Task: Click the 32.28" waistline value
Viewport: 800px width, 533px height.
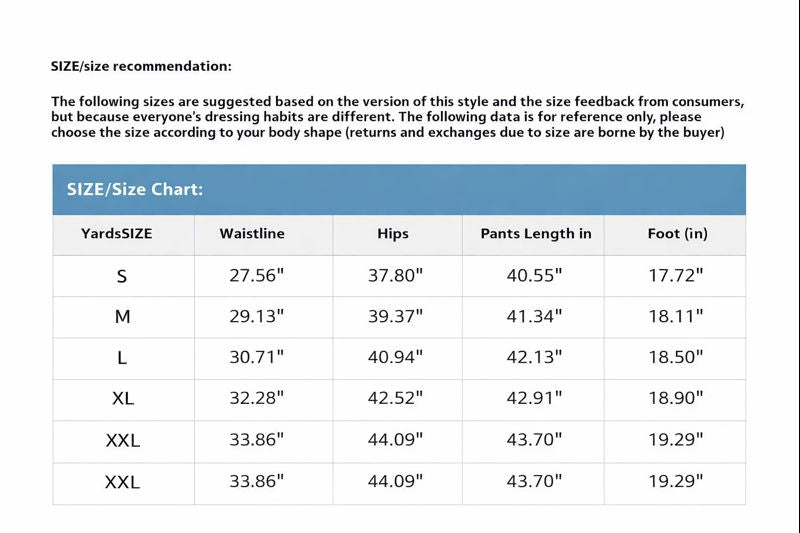Action: click(x=257, y=398)
